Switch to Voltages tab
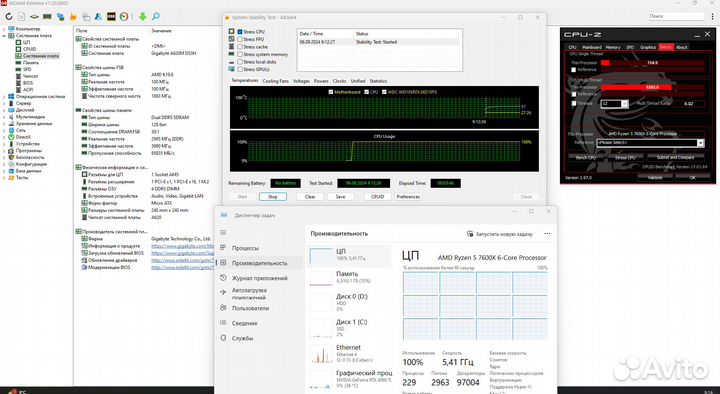The image size is (720, 394). coord(301,81)
